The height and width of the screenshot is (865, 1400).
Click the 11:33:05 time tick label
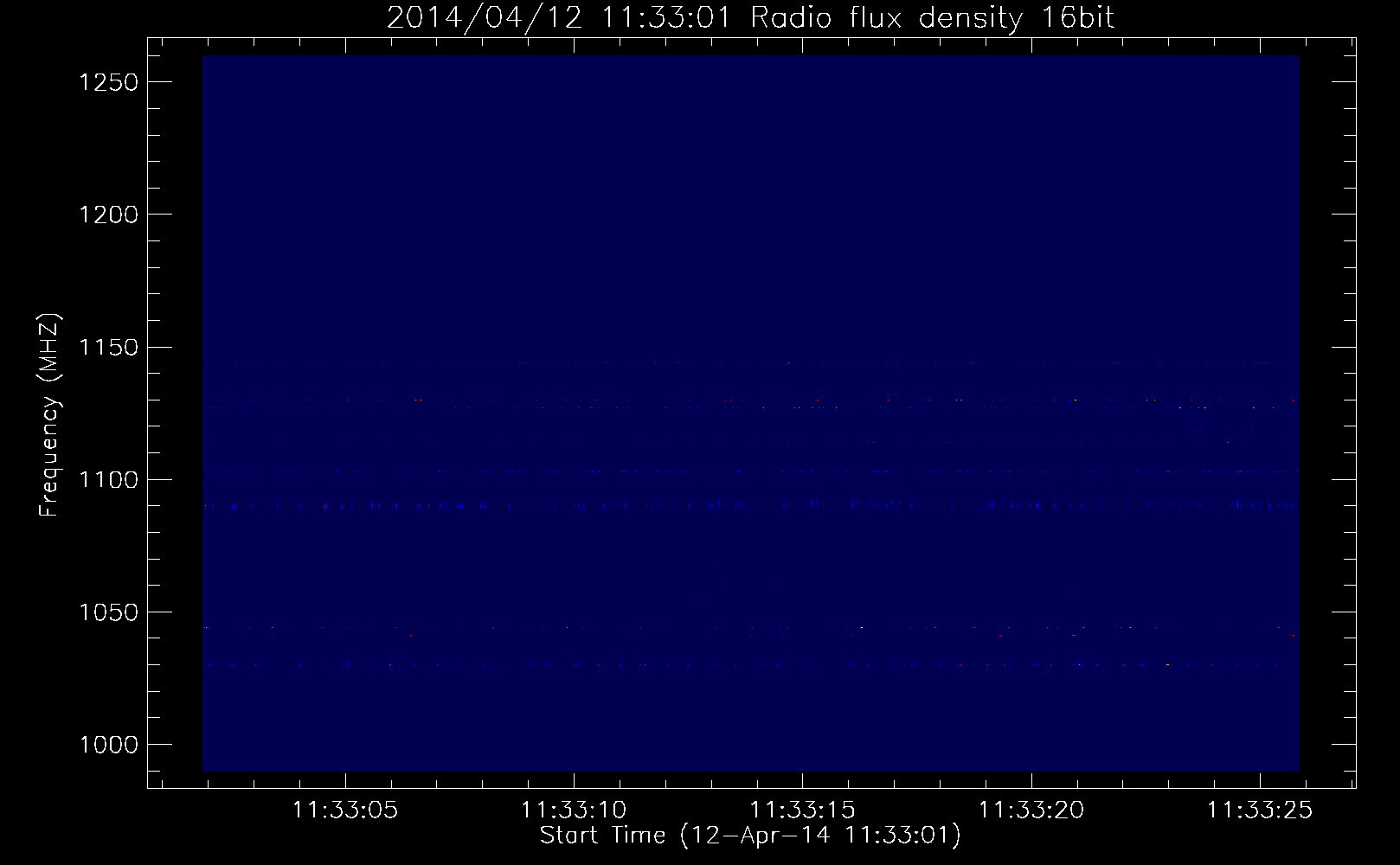pyautogui.click(x=345, y=811)
